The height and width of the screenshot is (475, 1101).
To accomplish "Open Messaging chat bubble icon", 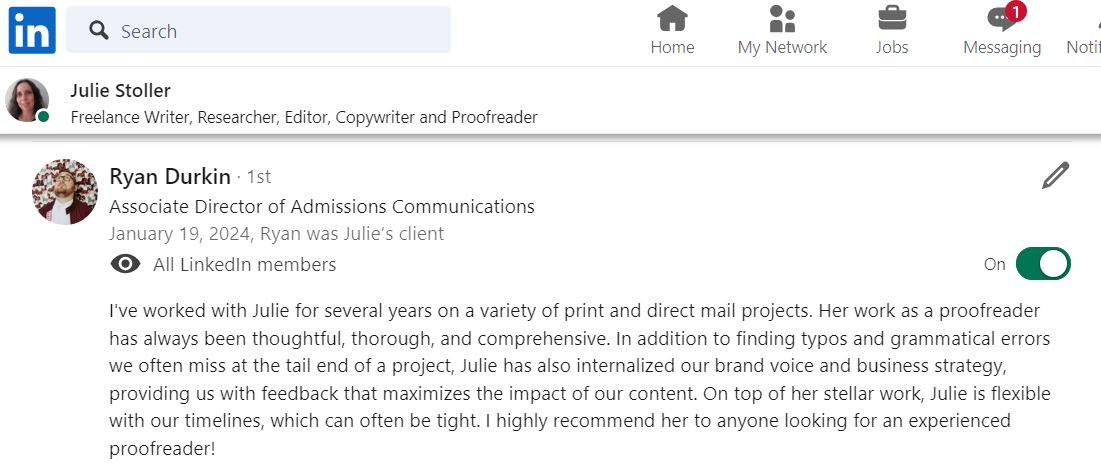I will tap(1001, 20).
